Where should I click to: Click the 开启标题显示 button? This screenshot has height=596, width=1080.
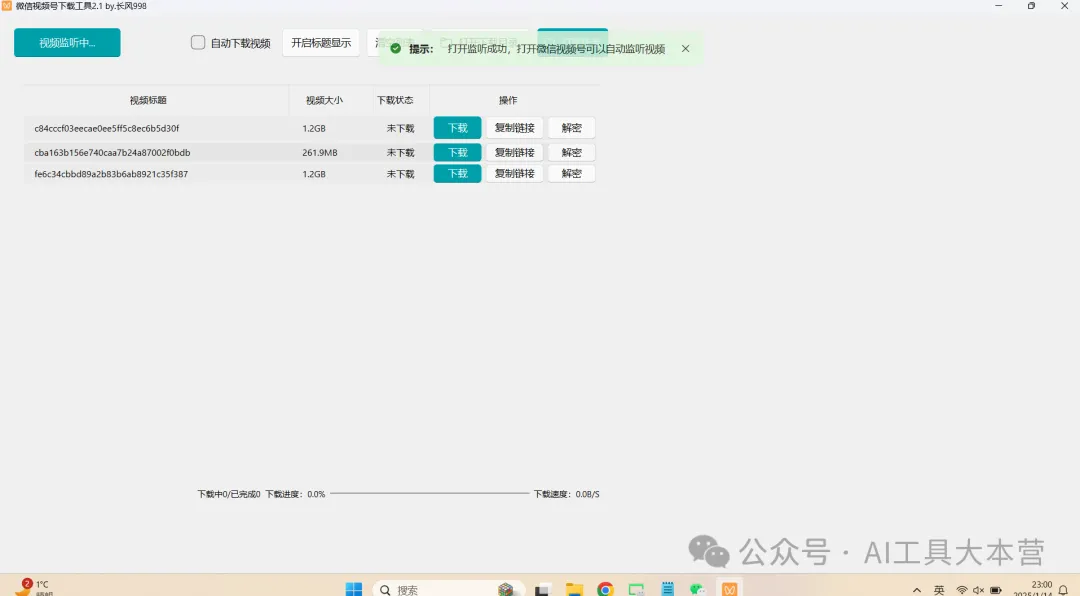tap(321, 43)
